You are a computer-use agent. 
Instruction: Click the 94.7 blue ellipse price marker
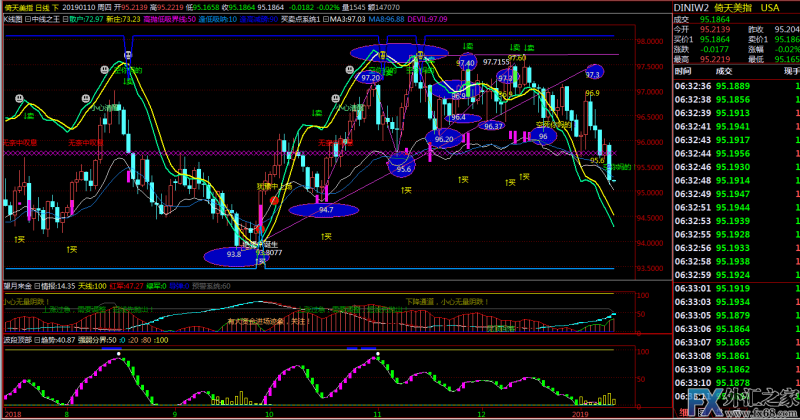326,210
